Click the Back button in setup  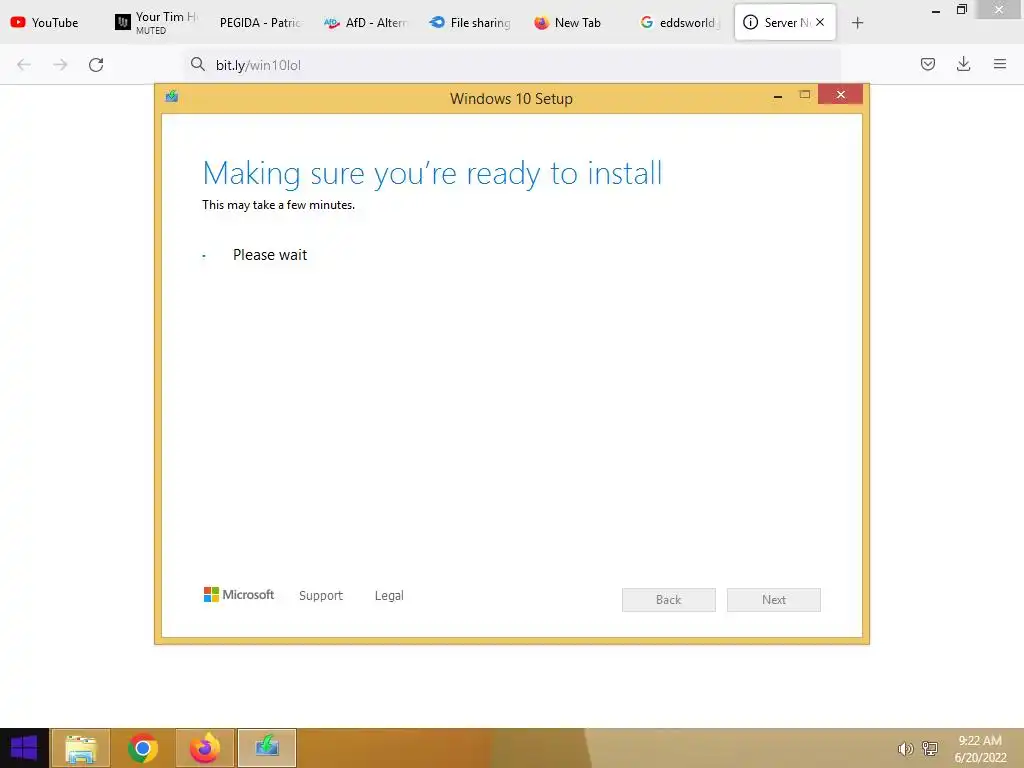(669, 600)
